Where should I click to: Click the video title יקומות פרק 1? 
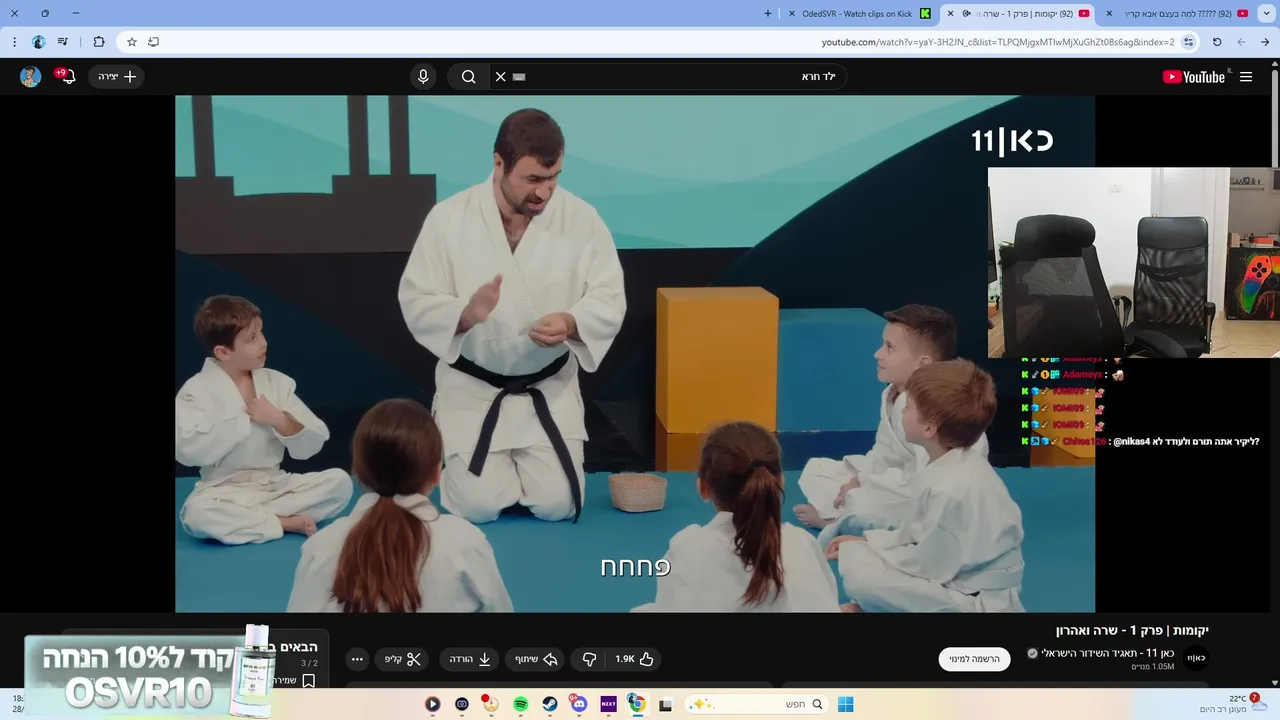point(1132,631)
